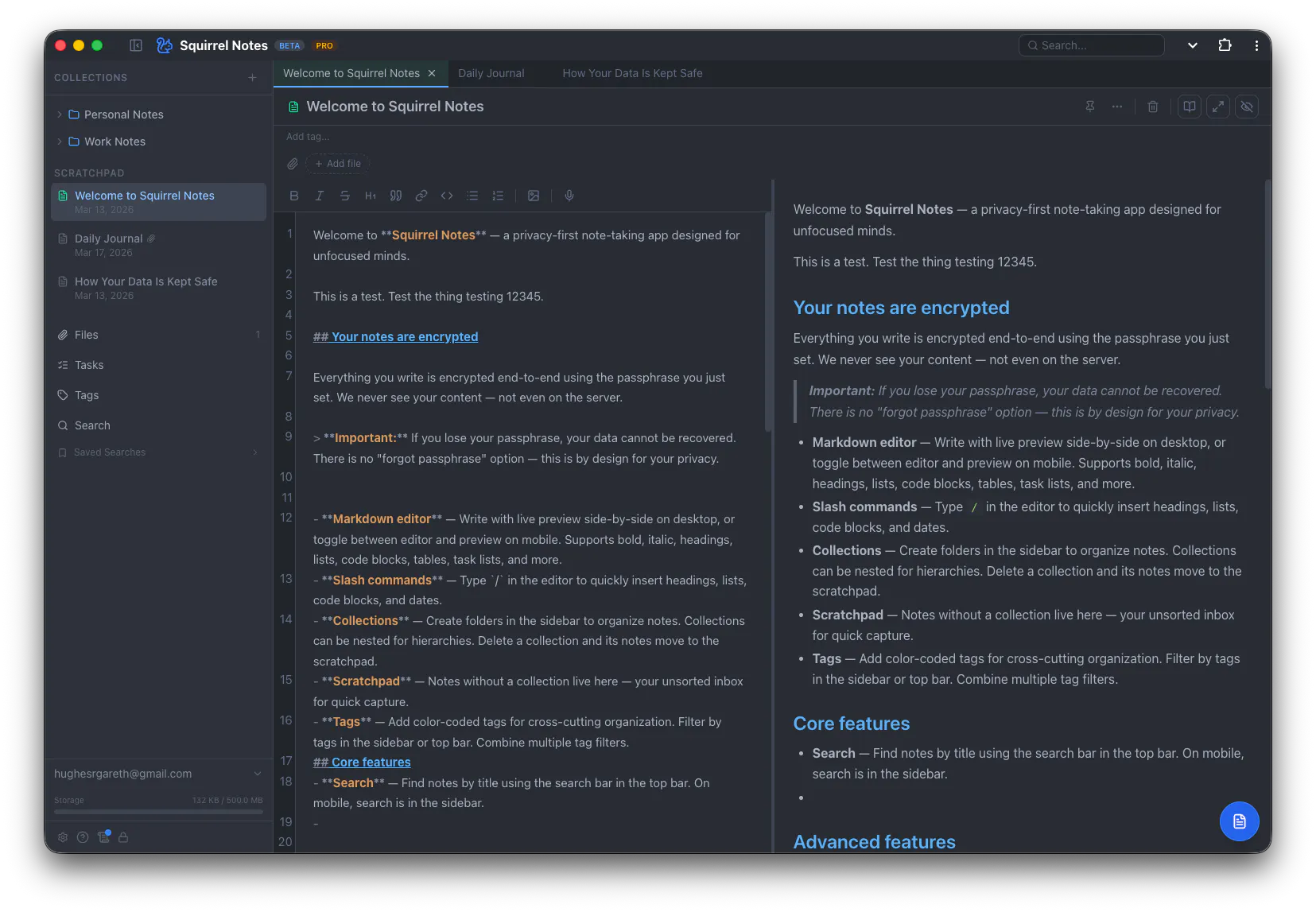Open the changelog scroll icon

coord(103,836)
